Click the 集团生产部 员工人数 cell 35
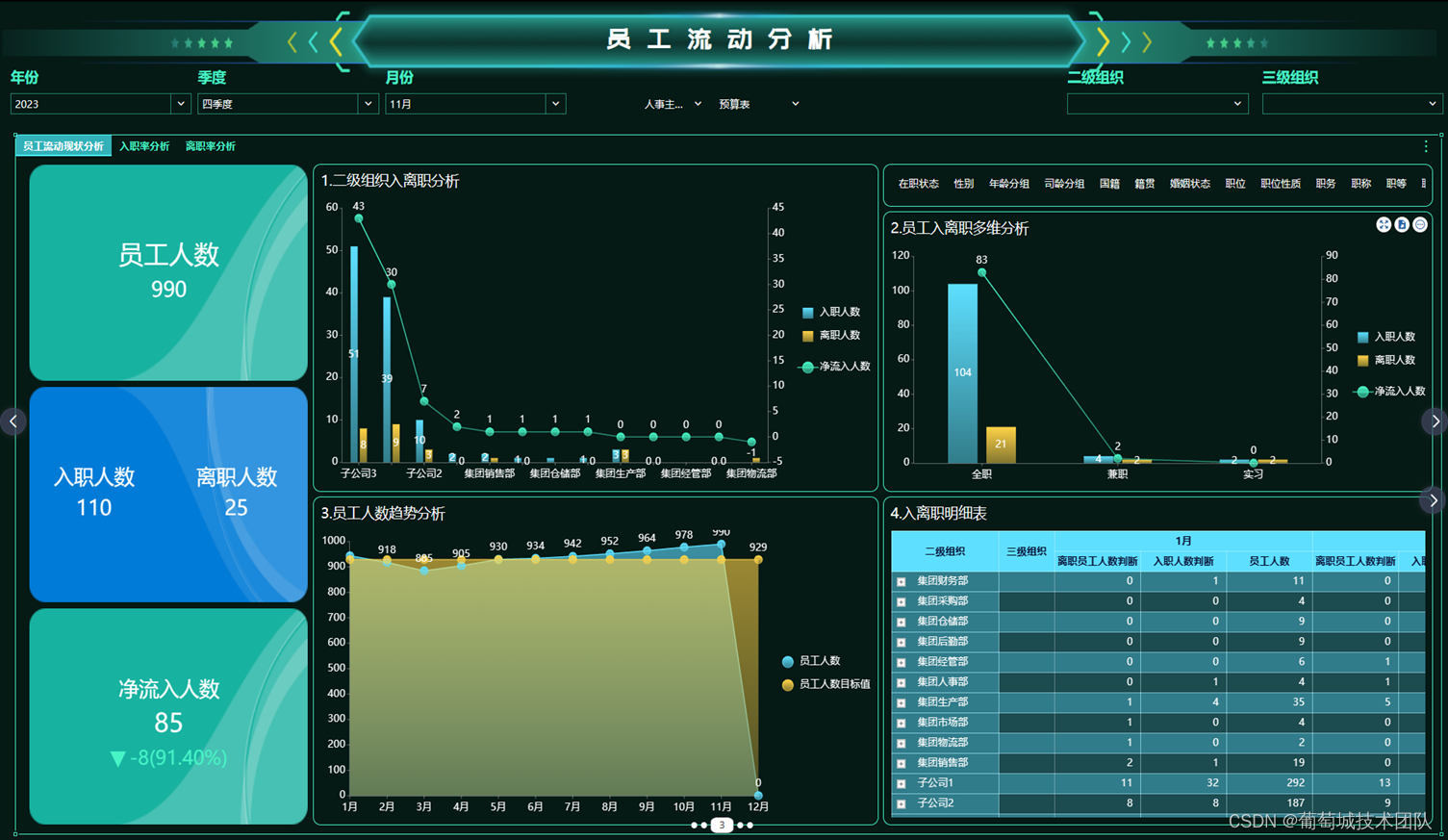This screenshot has width=1448, height=840. pyautogui.click(x=1269, y=702)
